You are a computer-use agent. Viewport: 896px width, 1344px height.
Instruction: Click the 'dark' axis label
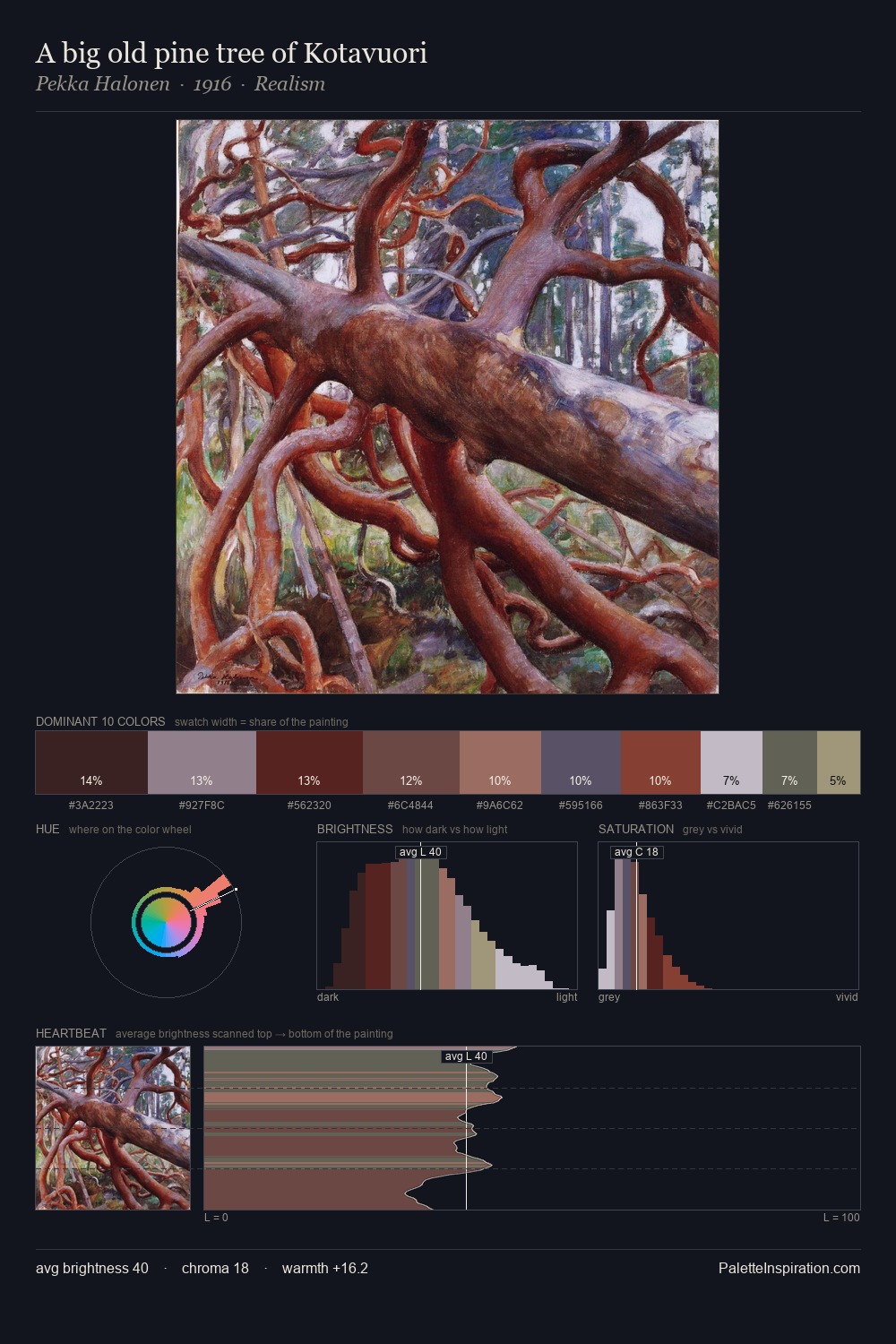(328, 997)
